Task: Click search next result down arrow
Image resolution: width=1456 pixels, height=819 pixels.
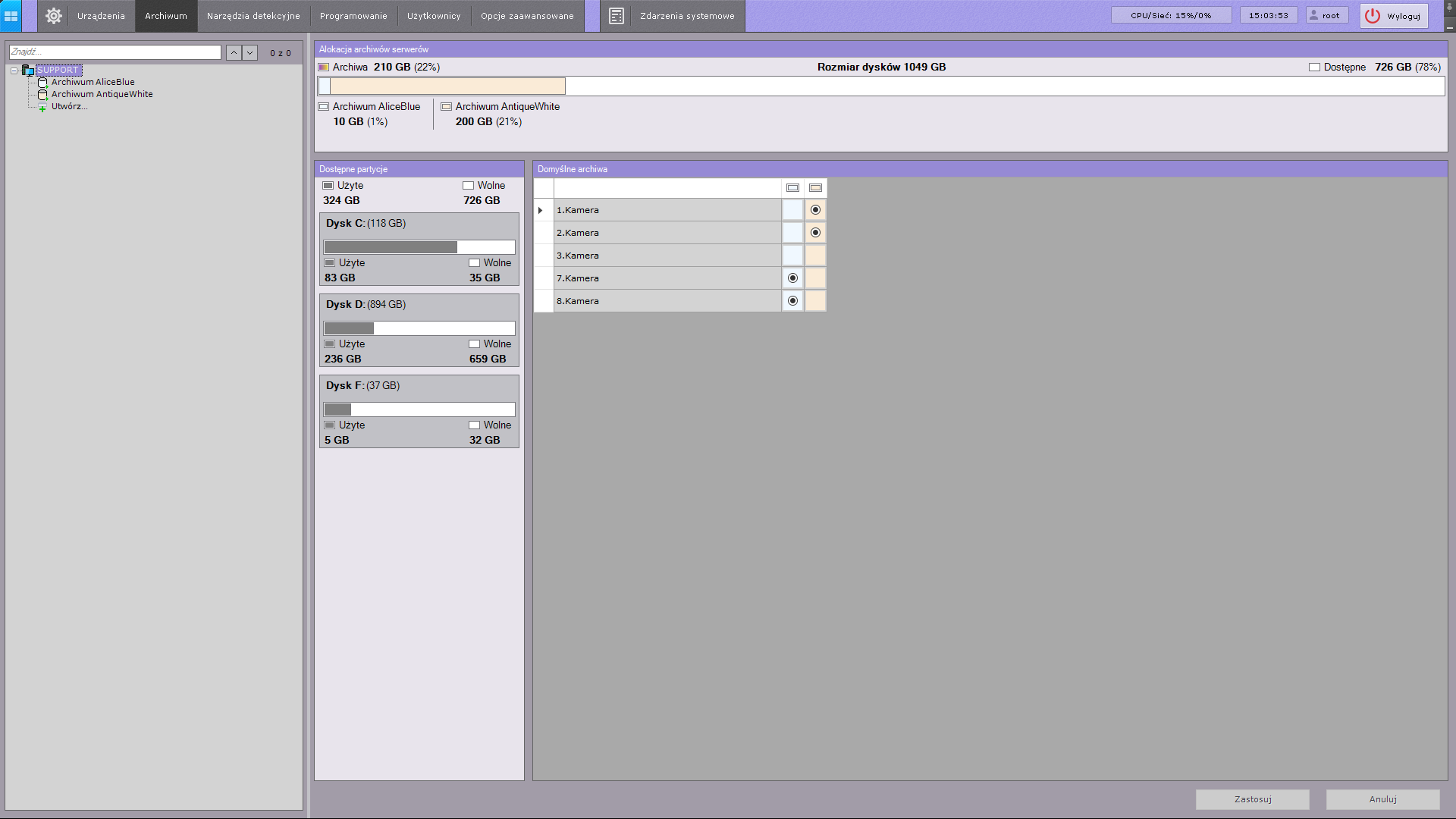Action: [x=249, y=53]
